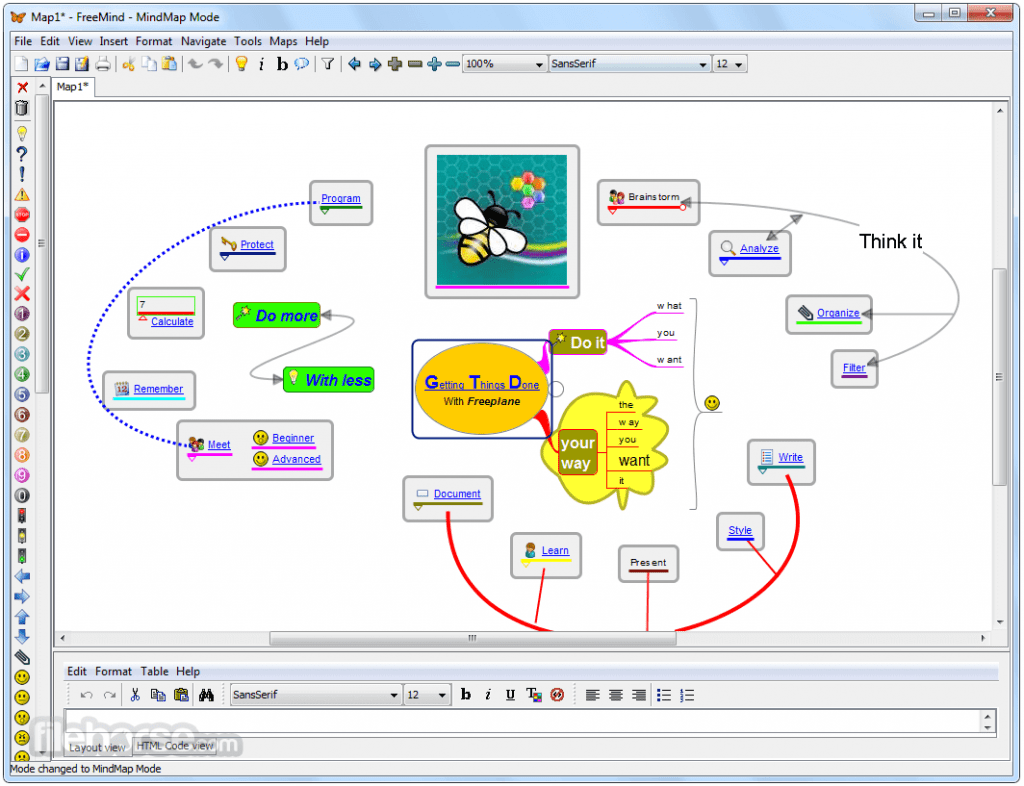This screenshot has width=1024, height=786.
Task: Add the paperclip attachment icon from the sidebar
Action: coord(22,657)
